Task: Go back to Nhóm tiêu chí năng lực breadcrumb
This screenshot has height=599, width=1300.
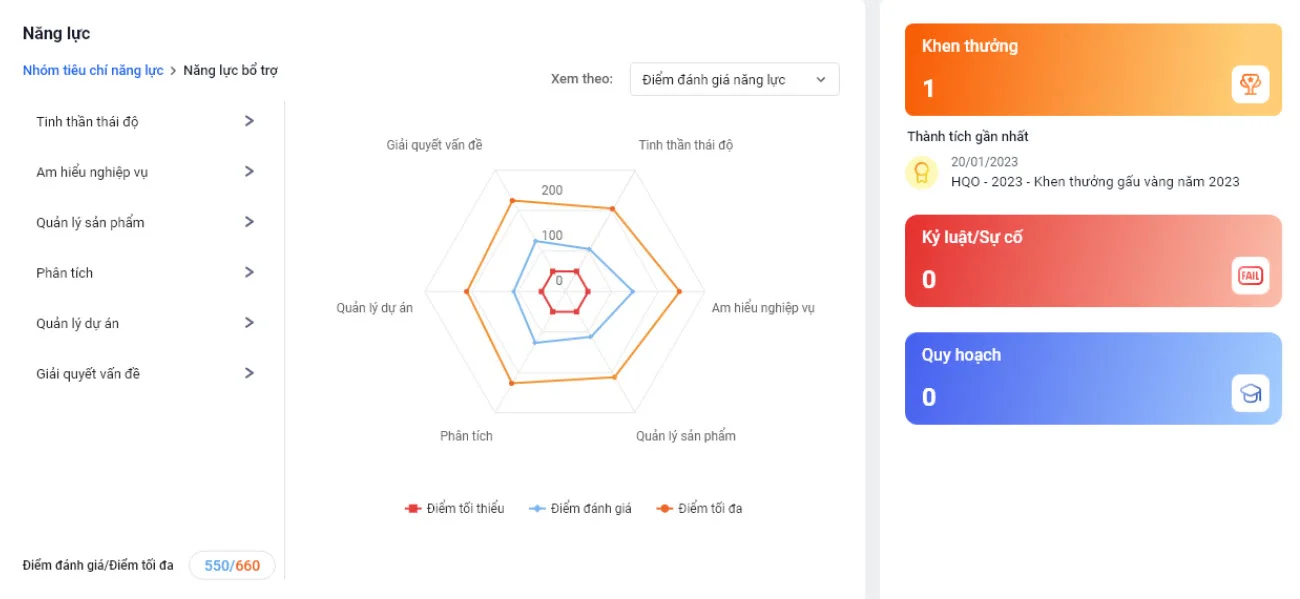Action: tap(93, 71)
